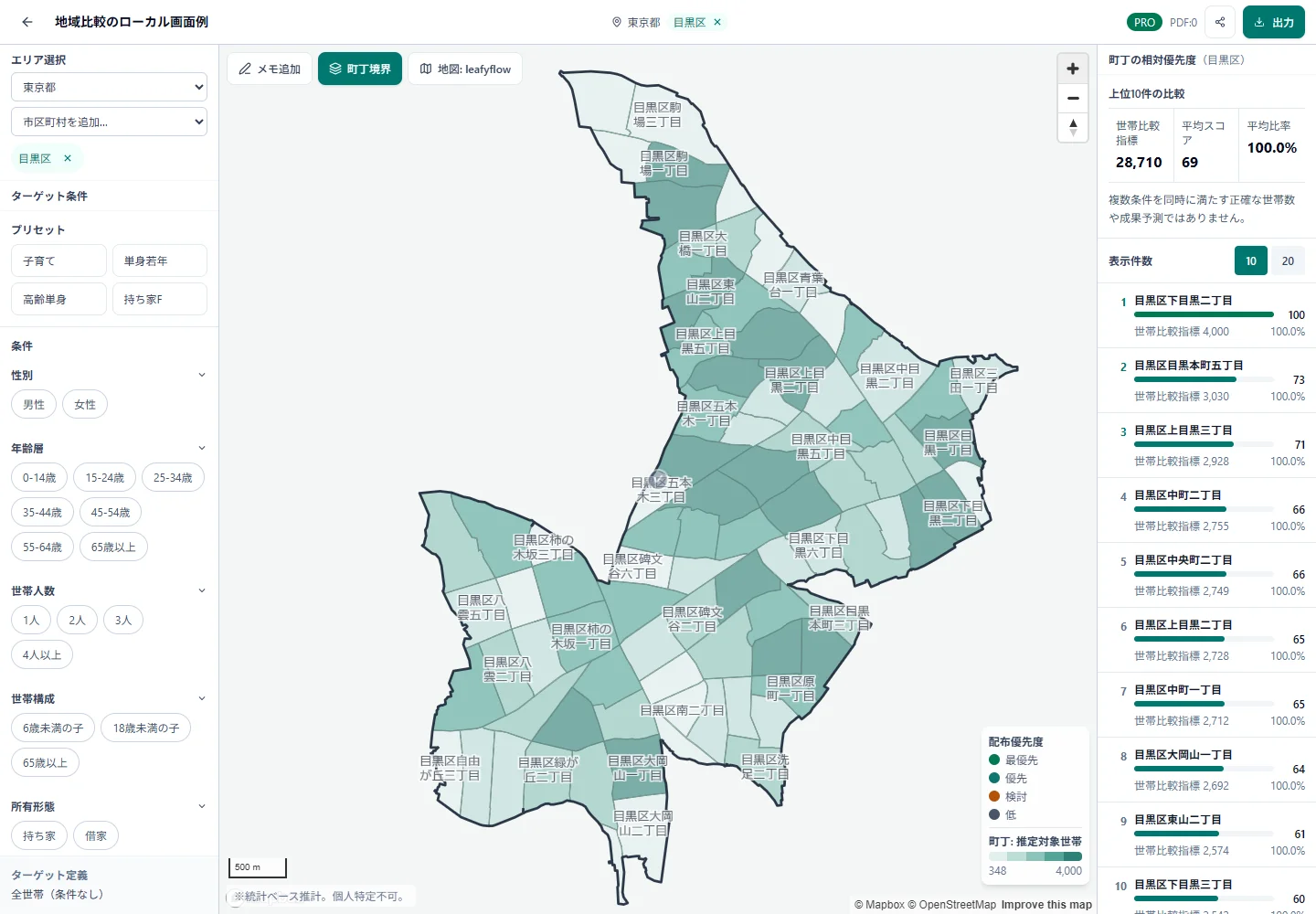Toggle the 25-34歳 age chip

pyautogui.click(x=173, y=477)
